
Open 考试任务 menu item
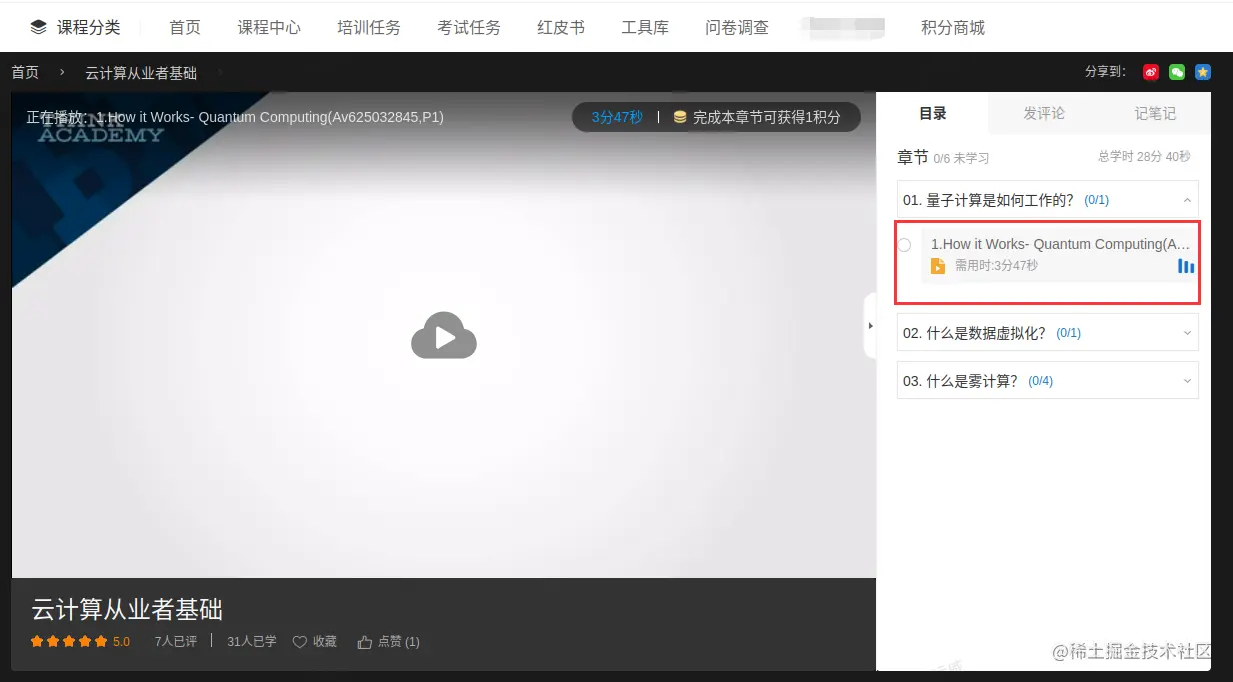pos(469,28)
